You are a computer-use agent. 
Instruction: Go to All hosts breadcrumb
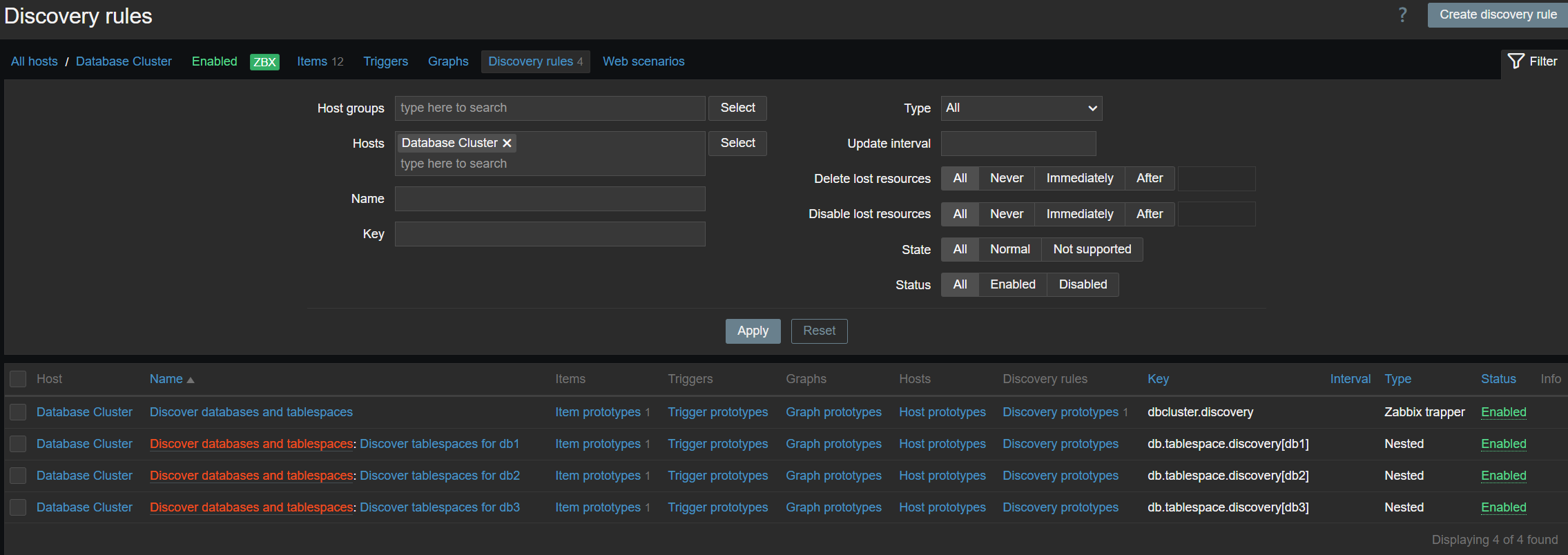tap(35, 61)
